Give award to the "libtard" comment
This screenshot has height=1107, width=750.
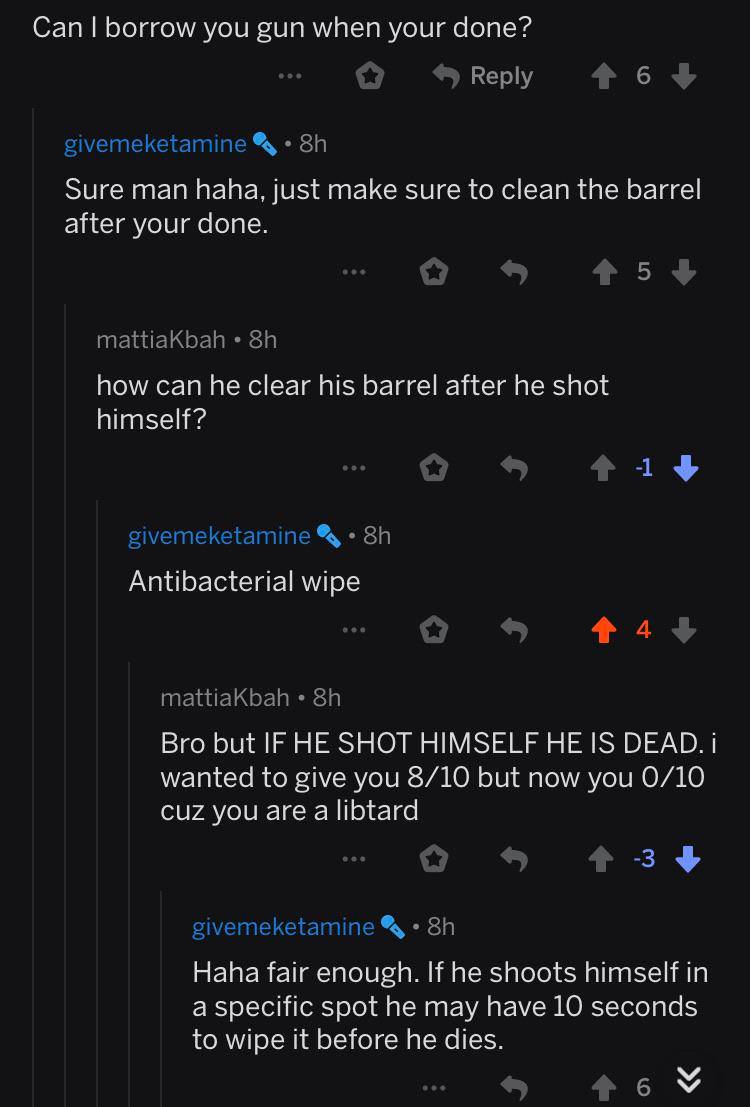pyautogui.click(x=433, y=858)
